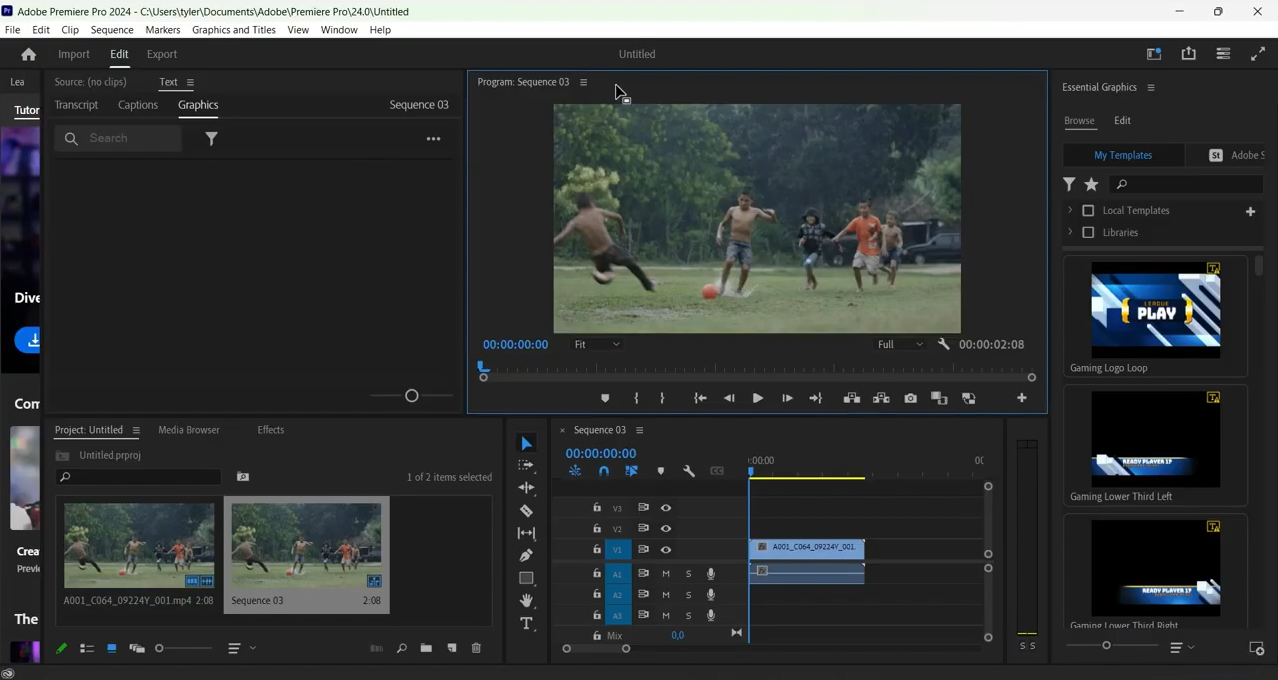Select the Type tool
This screenshot has width=1278, height=680.
tap(526, 623)
